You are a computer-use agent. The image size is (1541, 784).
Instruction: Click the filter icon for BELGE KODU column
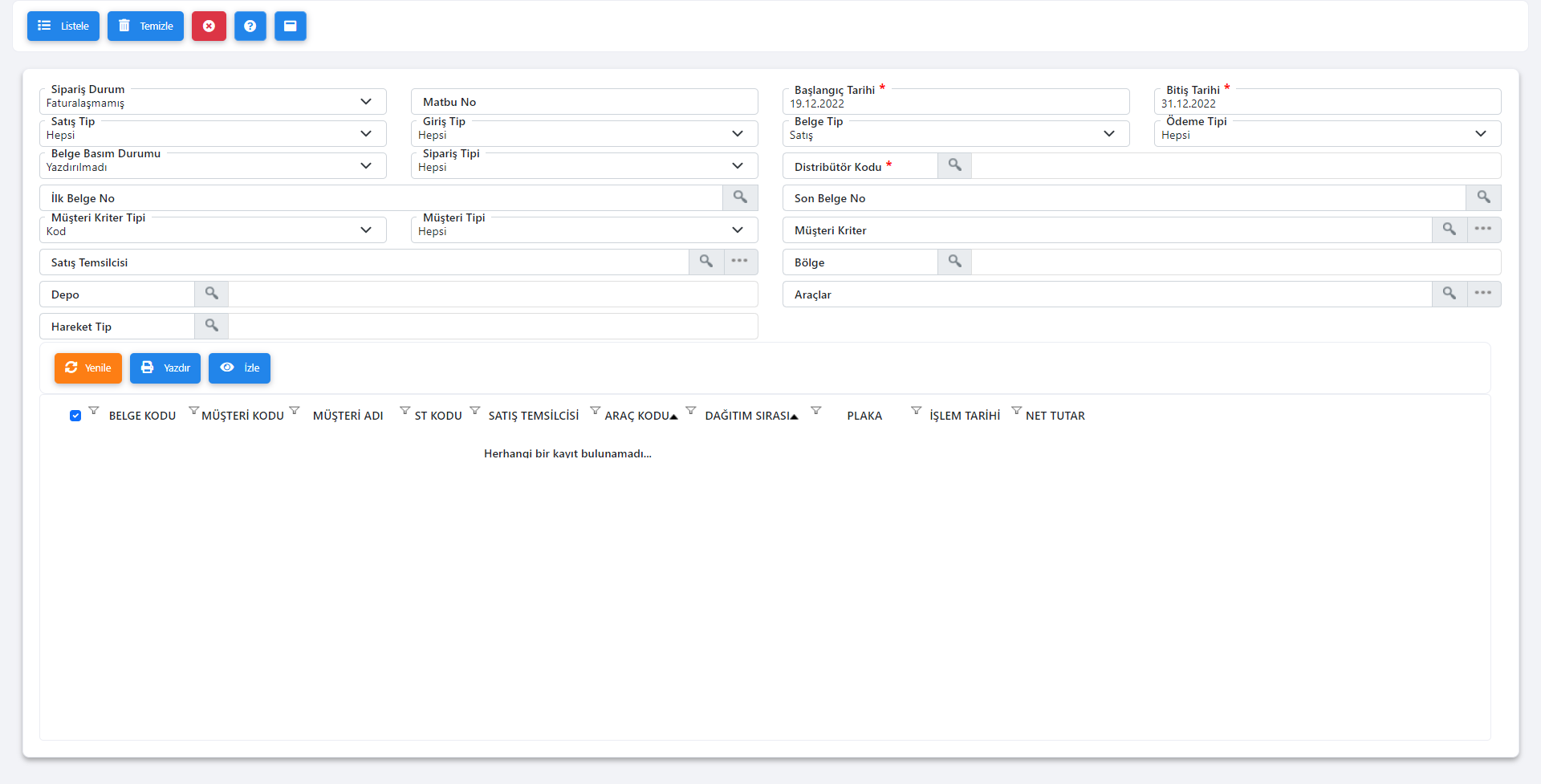(x=94, y=411)
